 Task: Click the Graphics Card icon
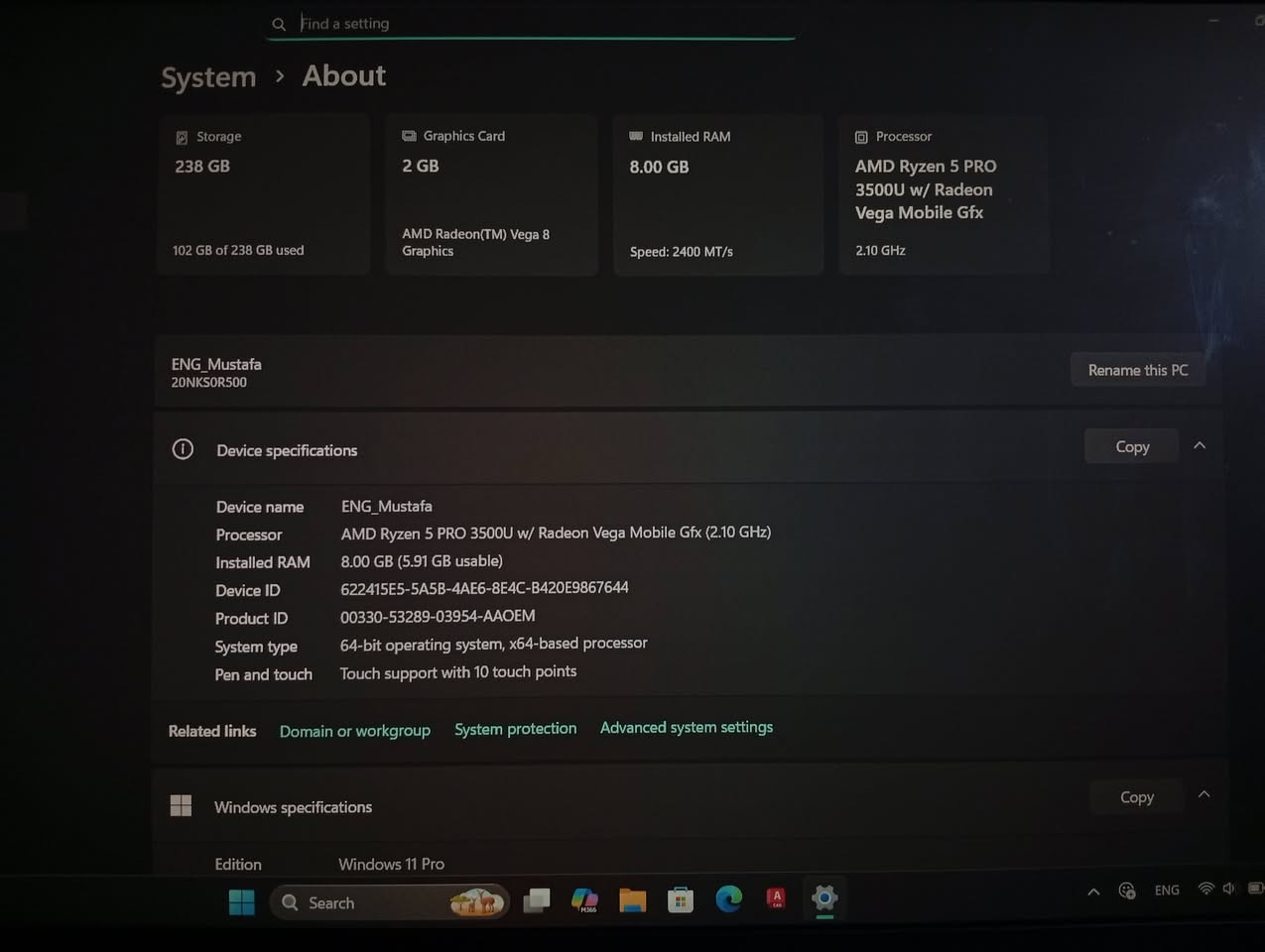tap(409, 135)
